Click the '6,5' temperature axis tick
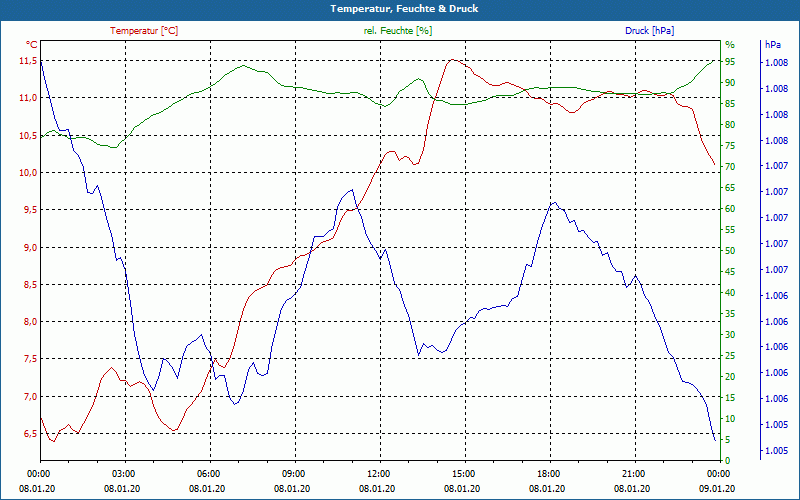The height and width of the screenshot is (500, 800). (29, 434)
